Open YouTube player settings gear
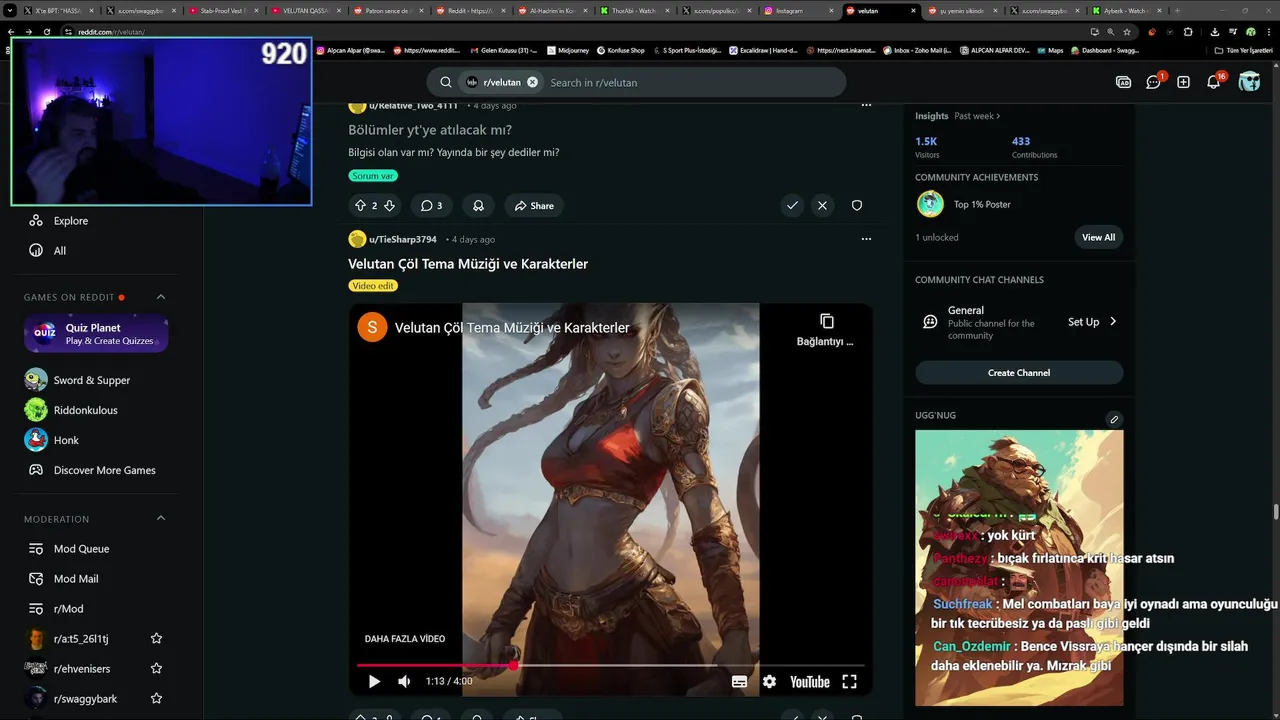 [769, 681]
